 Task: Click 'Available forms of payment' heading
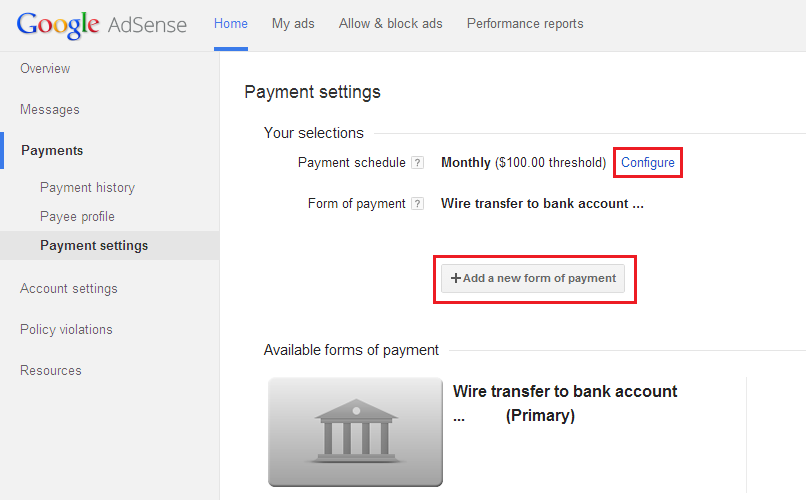pos(351,350)
